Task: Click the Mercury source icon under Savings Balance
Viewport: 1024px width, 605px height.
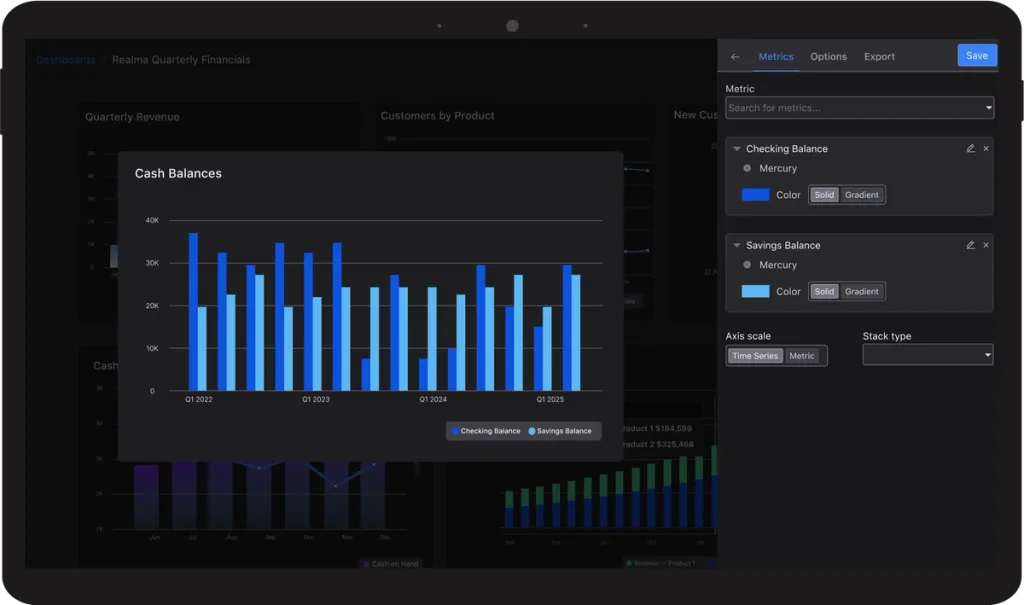Action: tap(747, 265)
